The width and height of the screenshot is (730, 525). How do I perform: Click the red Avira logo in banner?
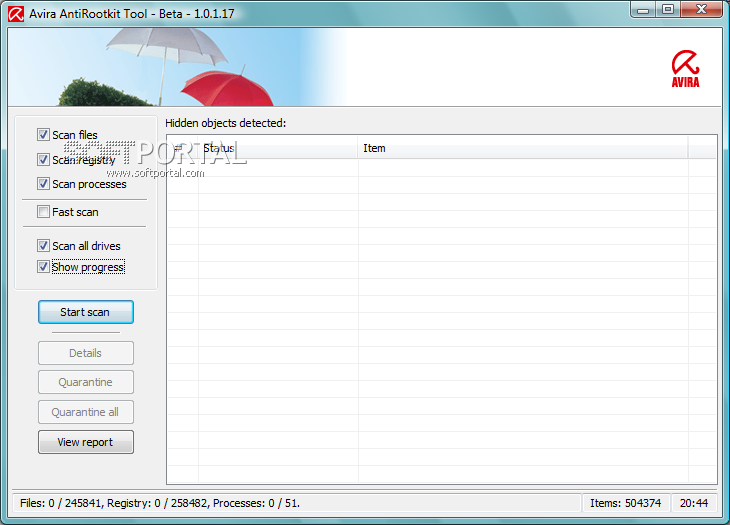[x=685, y=68]
